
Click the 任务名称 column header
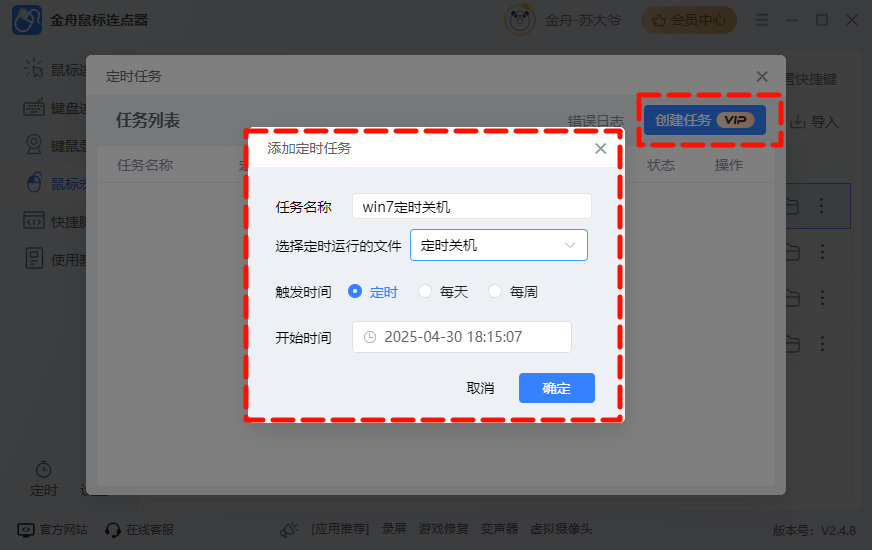click(x=145, y=165)
